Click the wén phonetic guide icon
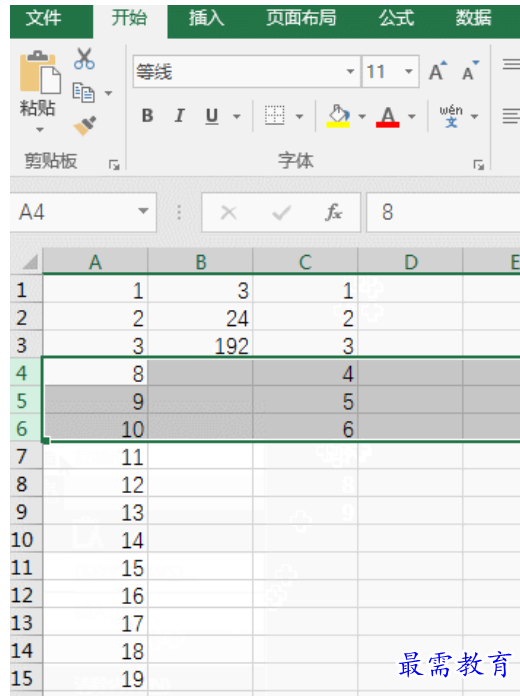 click(451, 116)
